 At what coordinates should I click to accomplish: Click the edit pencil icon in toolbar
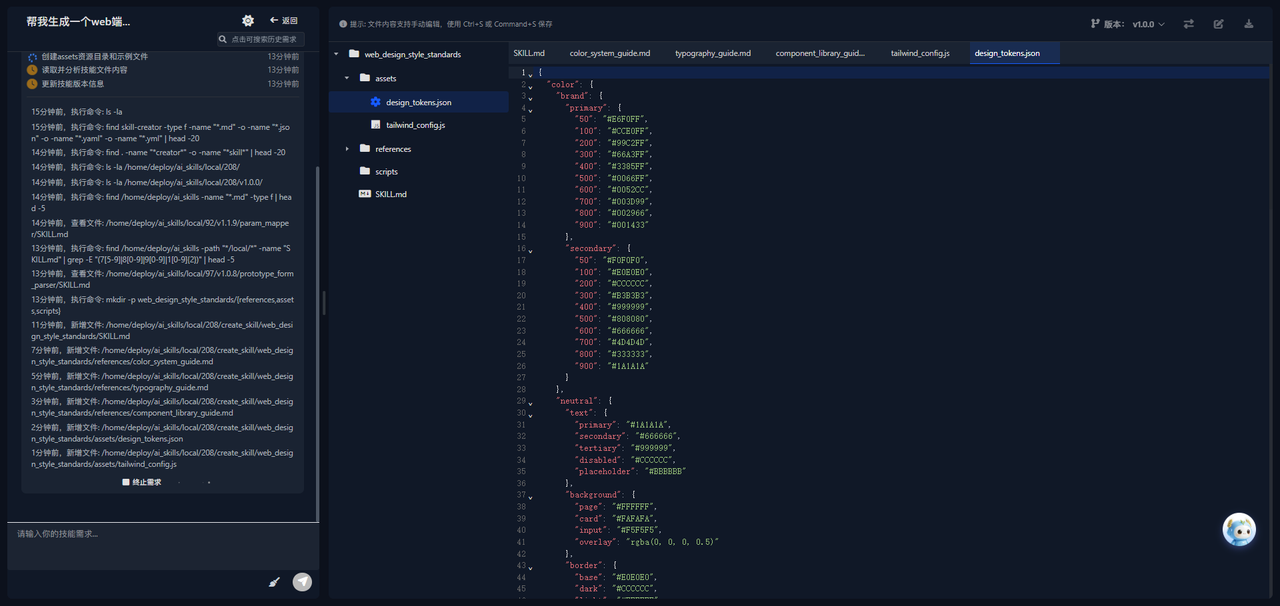point(1219,24)
